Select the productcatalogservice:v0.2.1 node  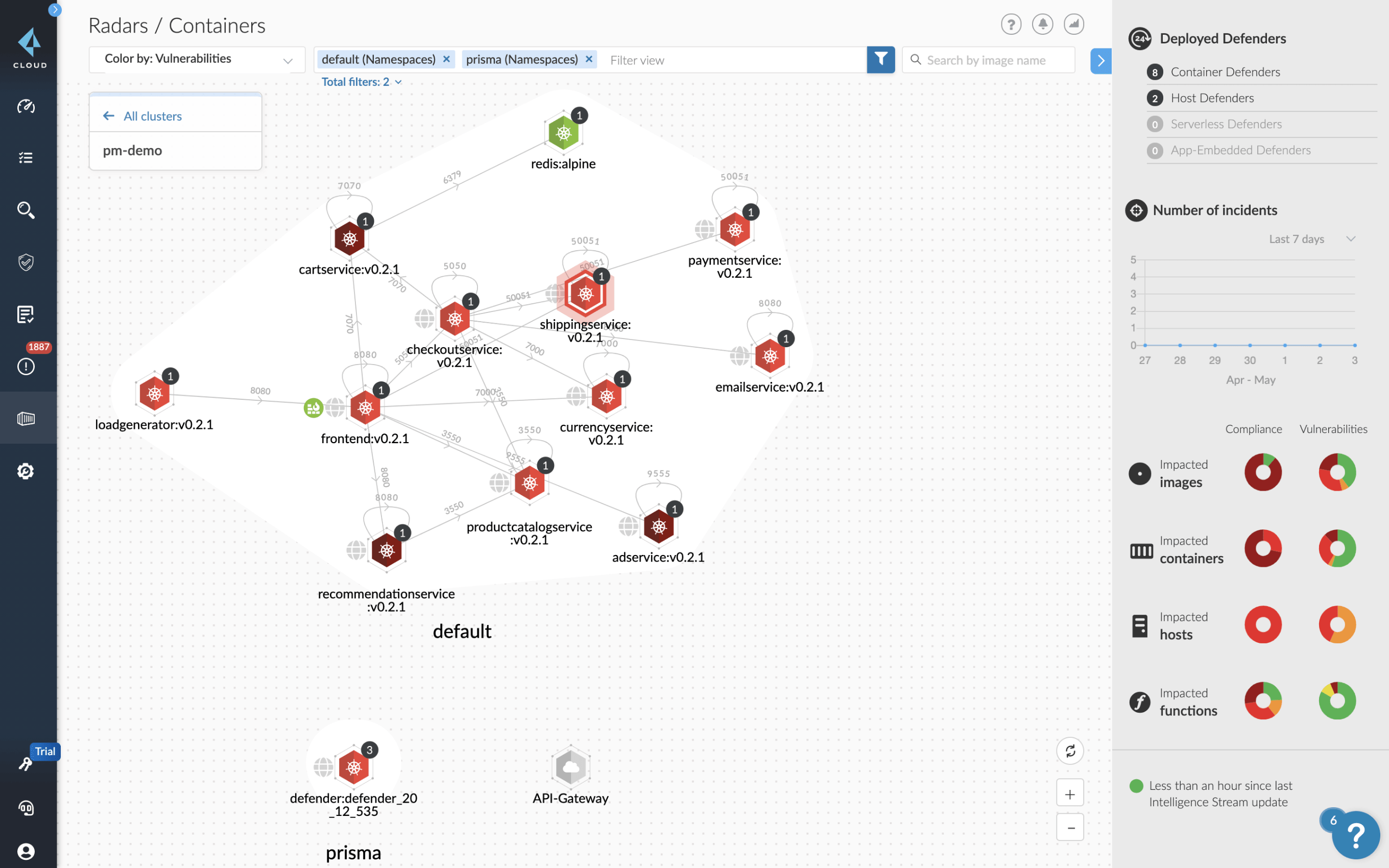[529, 483]
